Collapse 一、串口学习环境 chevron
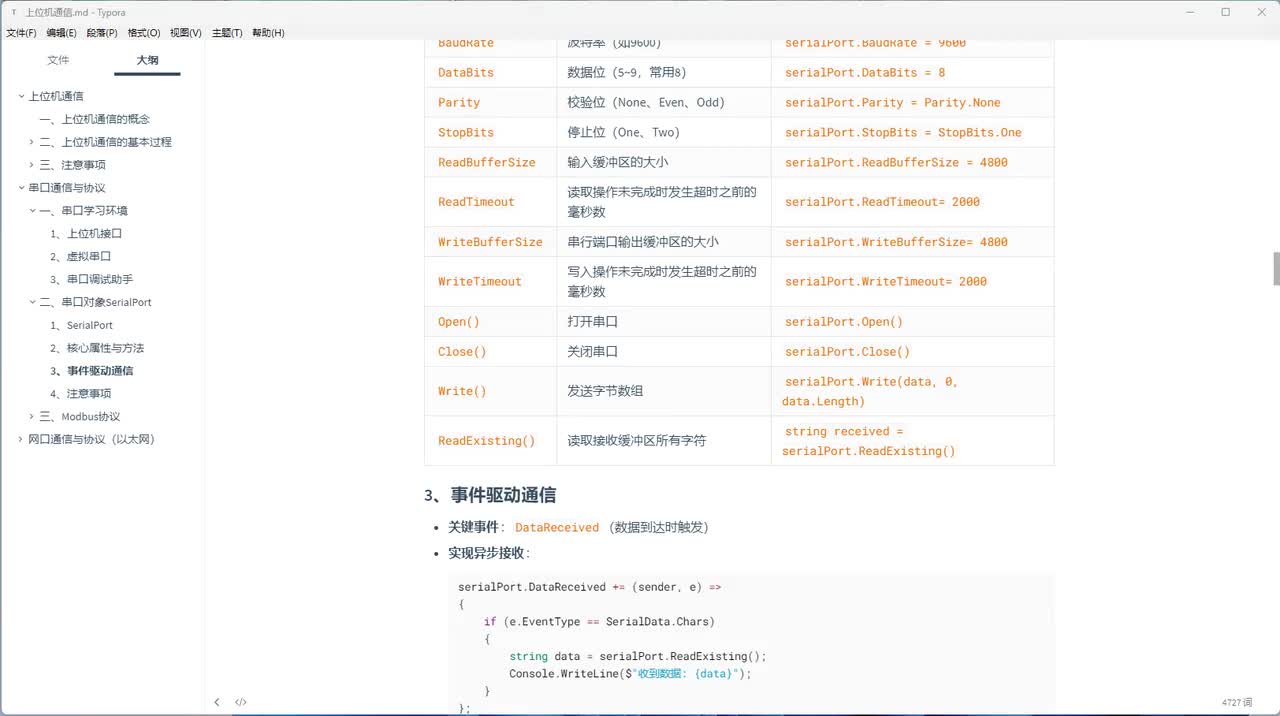 pos(32,211)
